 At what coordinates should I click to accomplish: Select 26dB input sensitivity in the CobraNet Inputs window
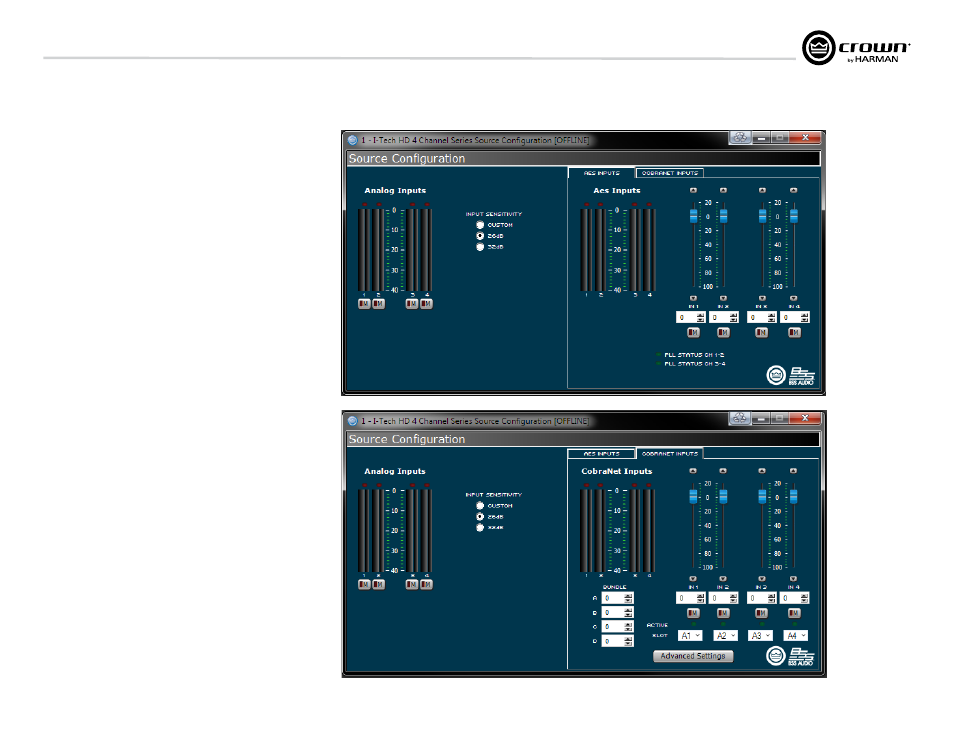(x=480, y=517)
